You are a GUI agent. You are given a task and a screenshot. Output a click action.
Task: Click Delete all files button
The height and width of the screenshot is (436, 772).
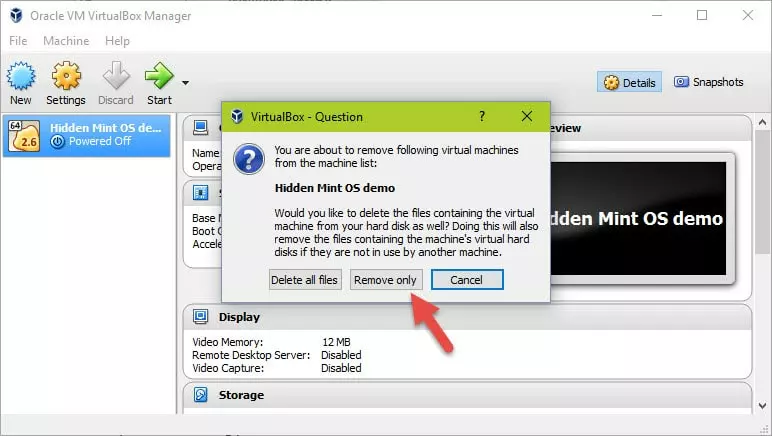pos(305,280)
